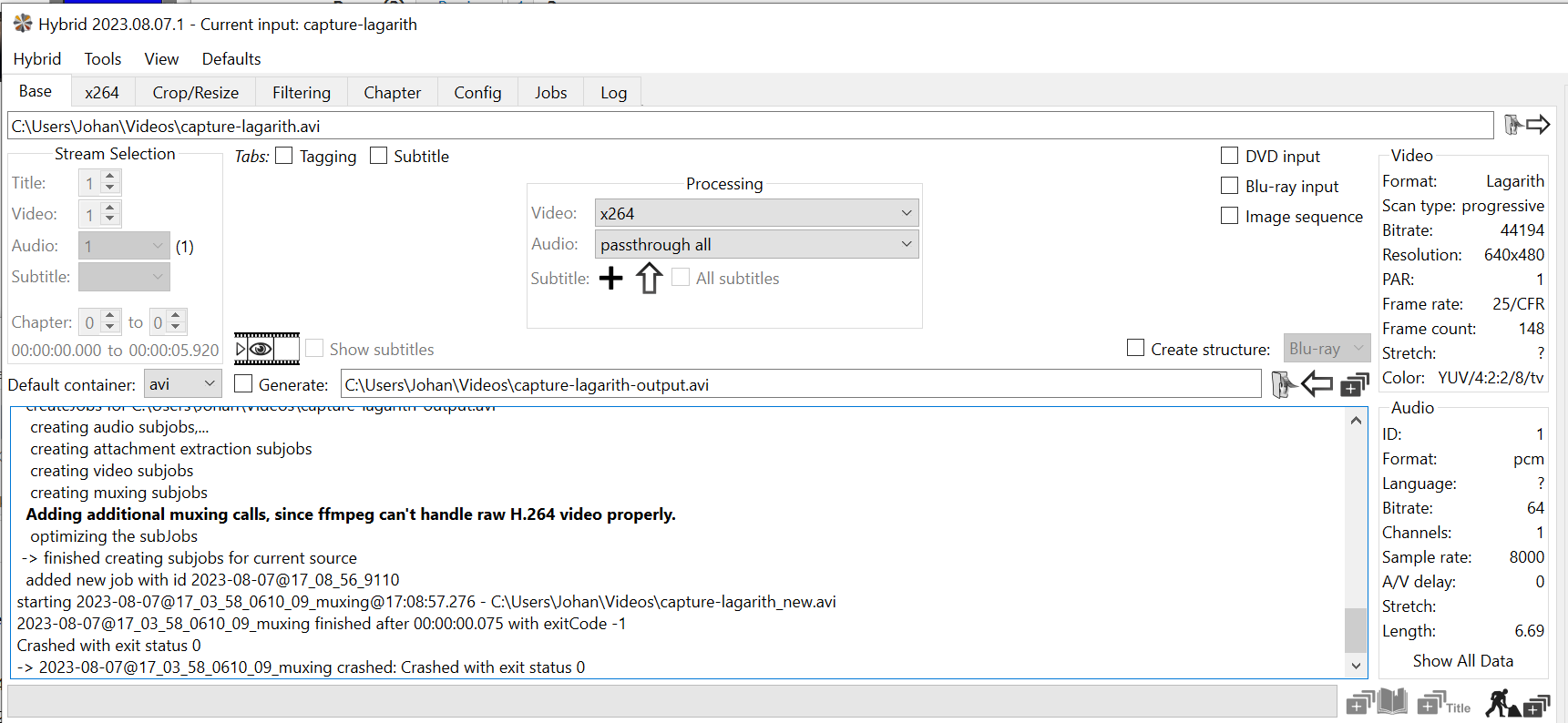Image resolution: width=1568 pixels, height=723 pixels.
Task: Tick the Tagging tab checkbox
Action: pos(284,156)
